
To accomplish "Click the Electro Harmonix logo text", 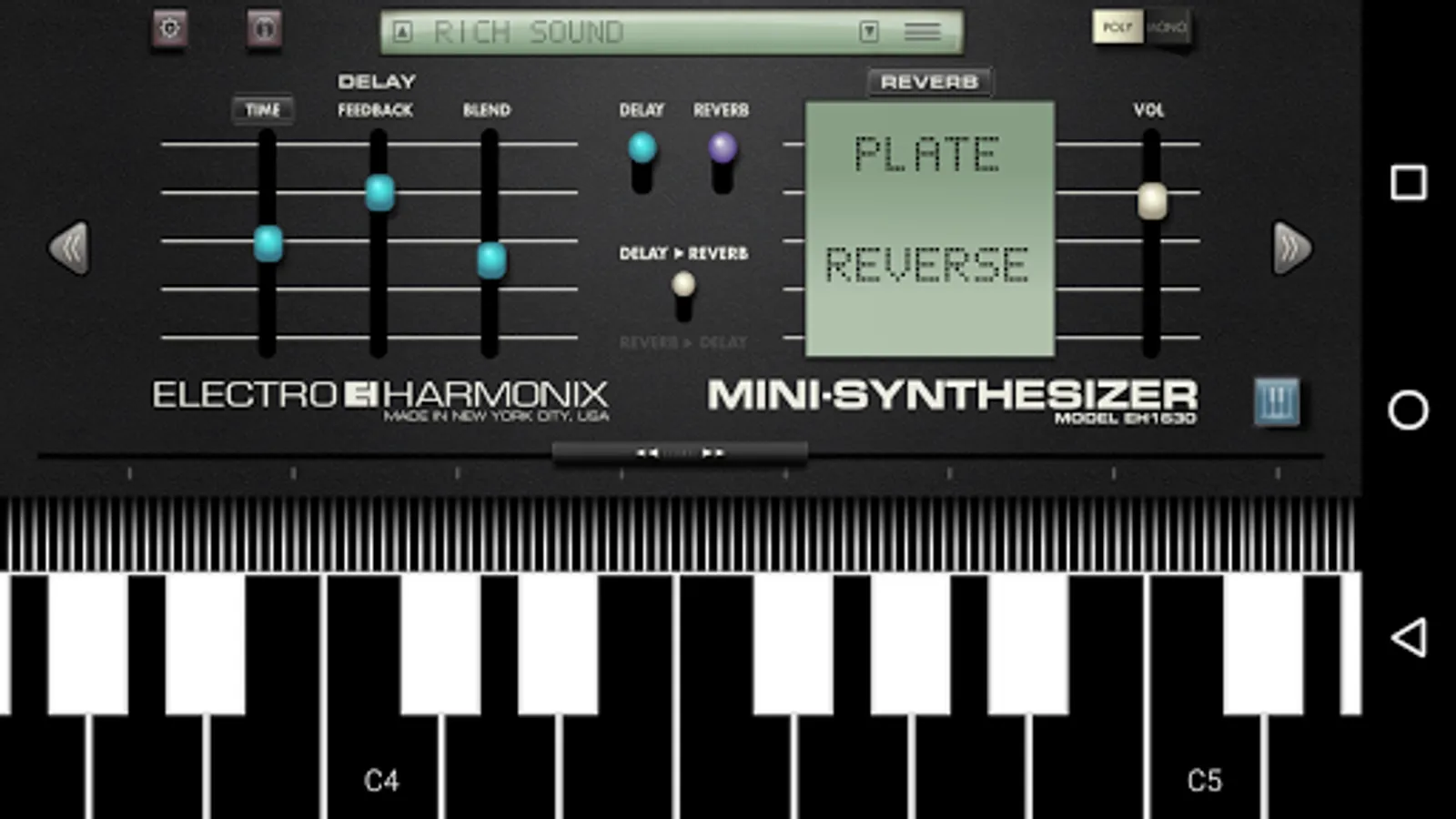I will [x=380, y=395].
